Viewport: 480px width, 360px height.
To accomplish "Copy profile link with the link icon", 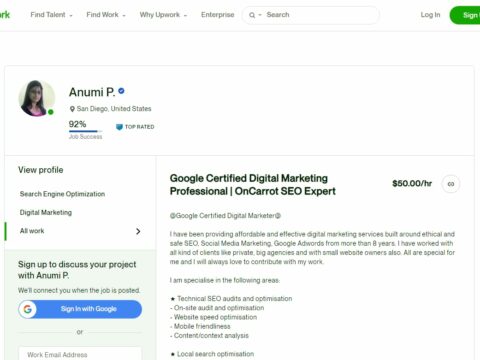I will pyautogui.click(x=451, y=184).
